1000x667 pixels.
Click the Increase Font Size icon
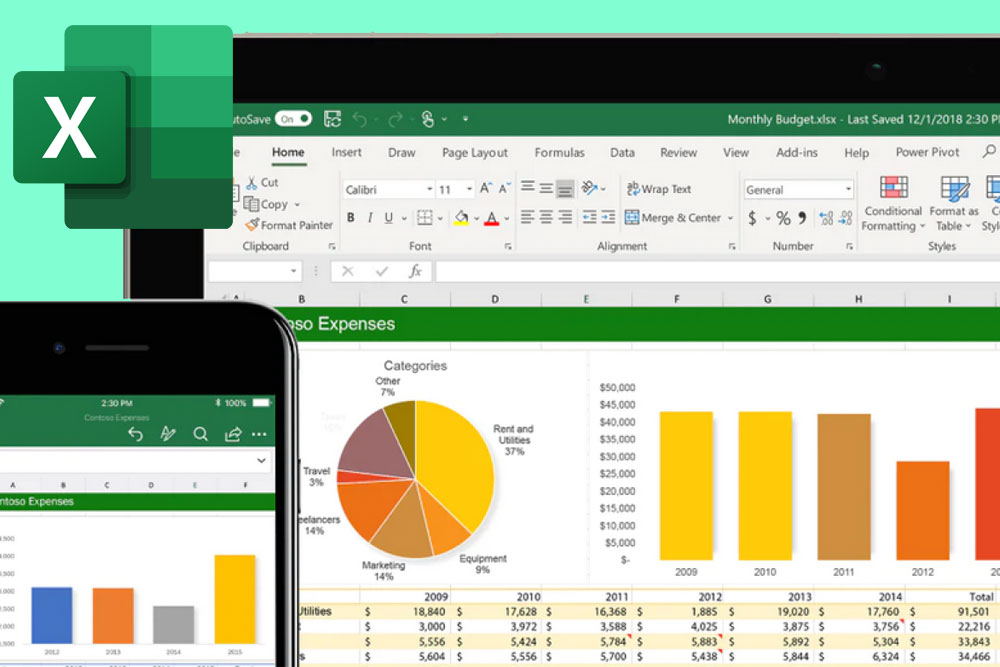pos(486,188)
